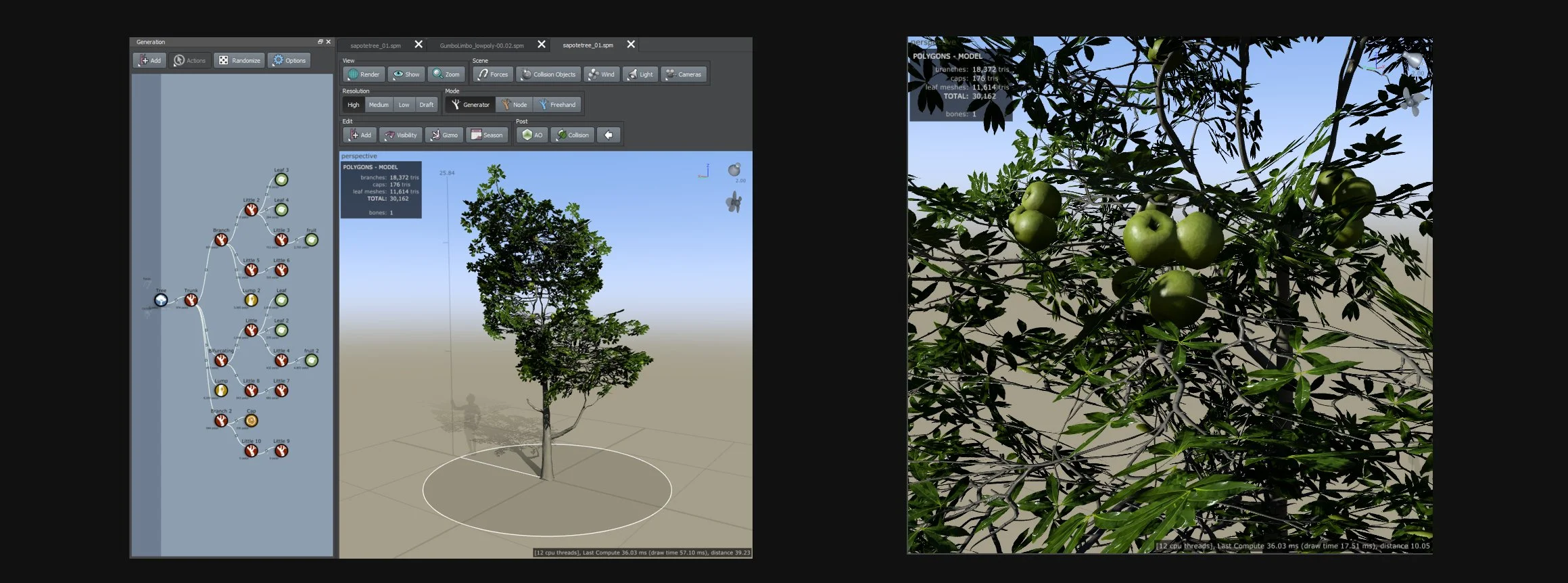Click the white arrow button in Post group
Screen dimensions: 1568x583
[609, 135]
